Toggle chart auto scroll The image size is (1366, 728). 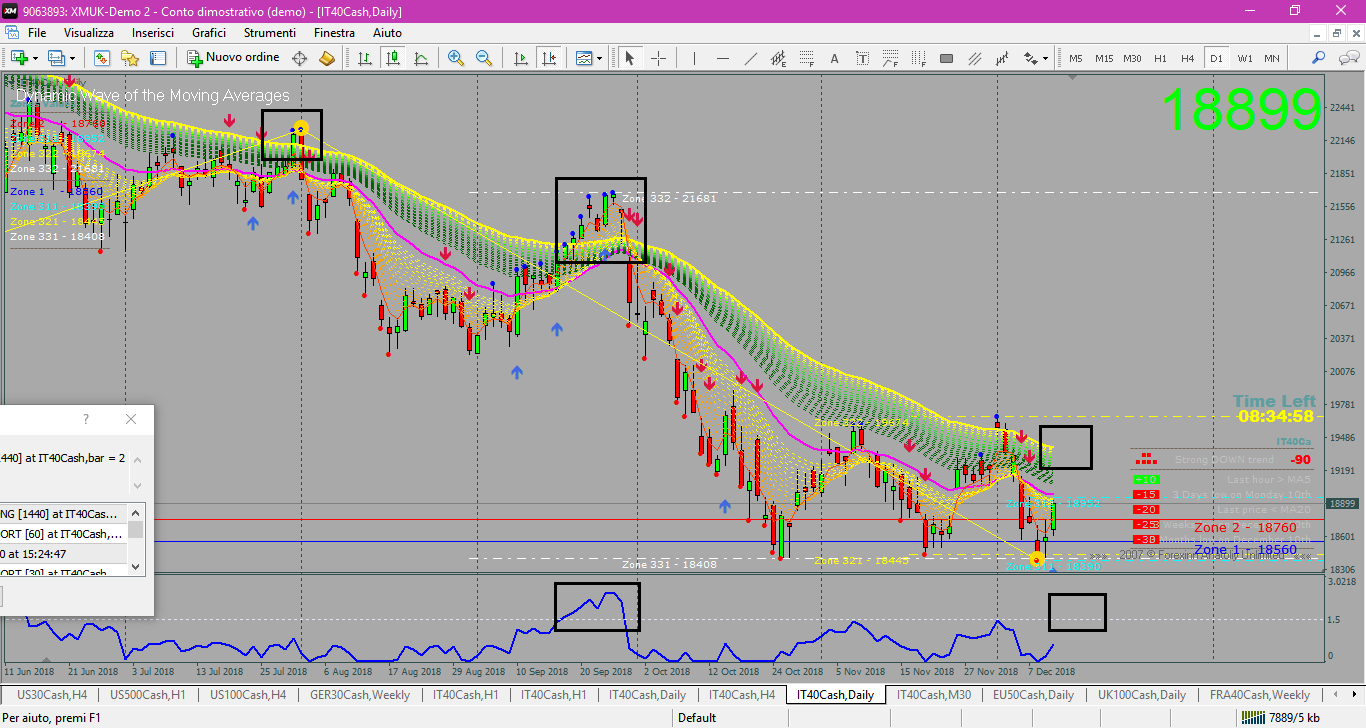pos(521,58)
